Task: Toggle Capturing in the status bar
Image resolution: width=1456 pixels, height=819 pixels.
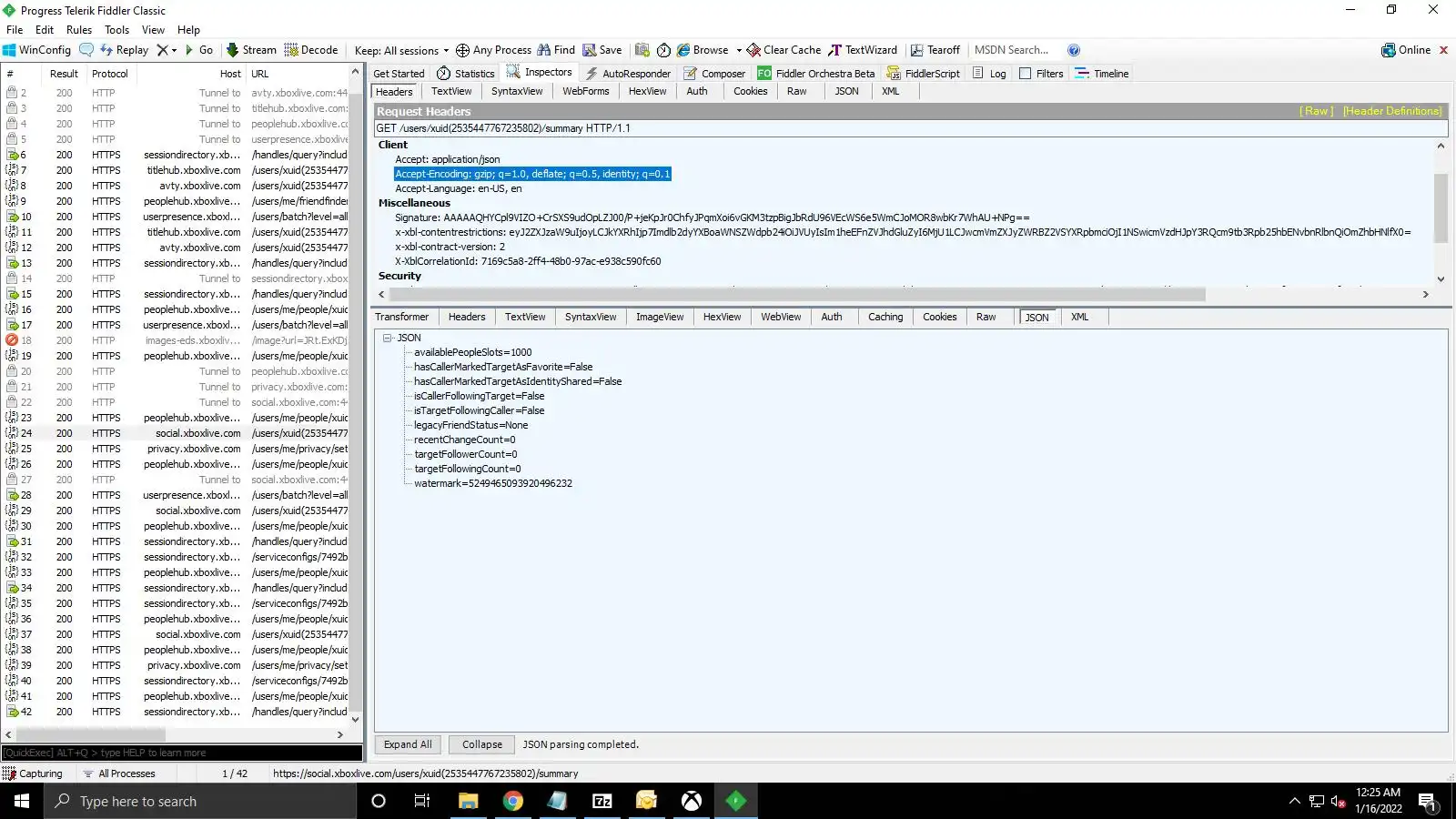Action: coord(33,773)
